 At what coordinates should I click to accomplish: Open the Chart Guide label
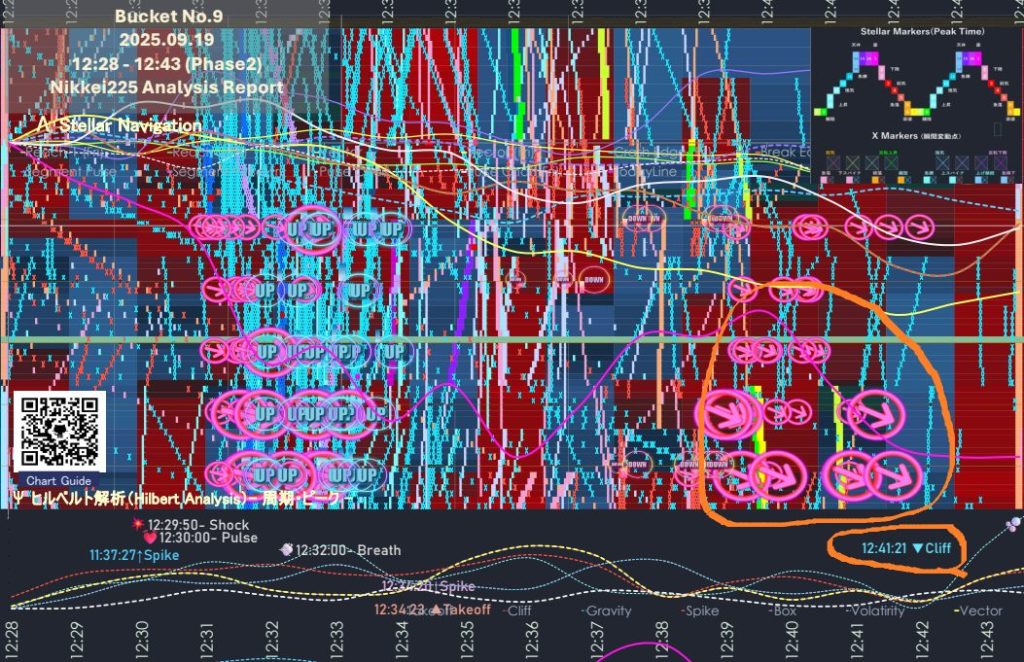point(58,480)
